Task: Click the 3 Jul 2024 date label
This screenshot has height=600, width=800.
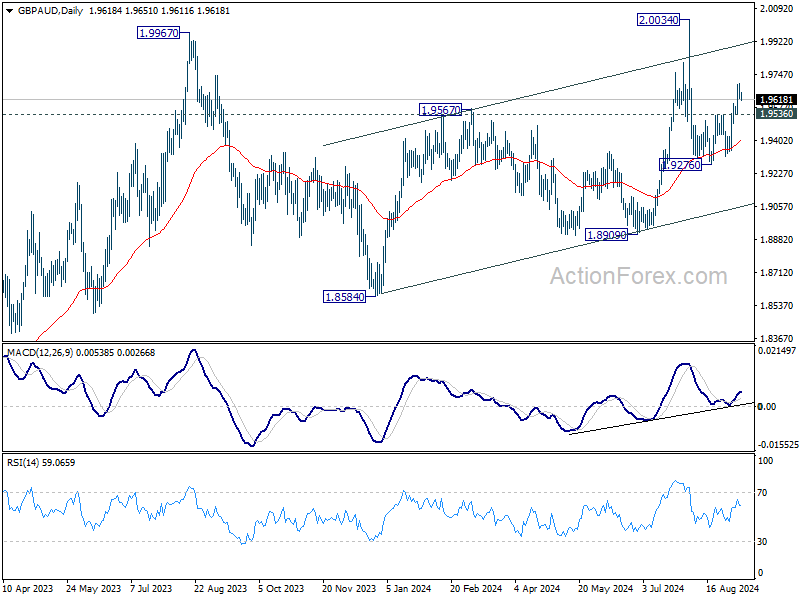Action: [x=663, y=588]
